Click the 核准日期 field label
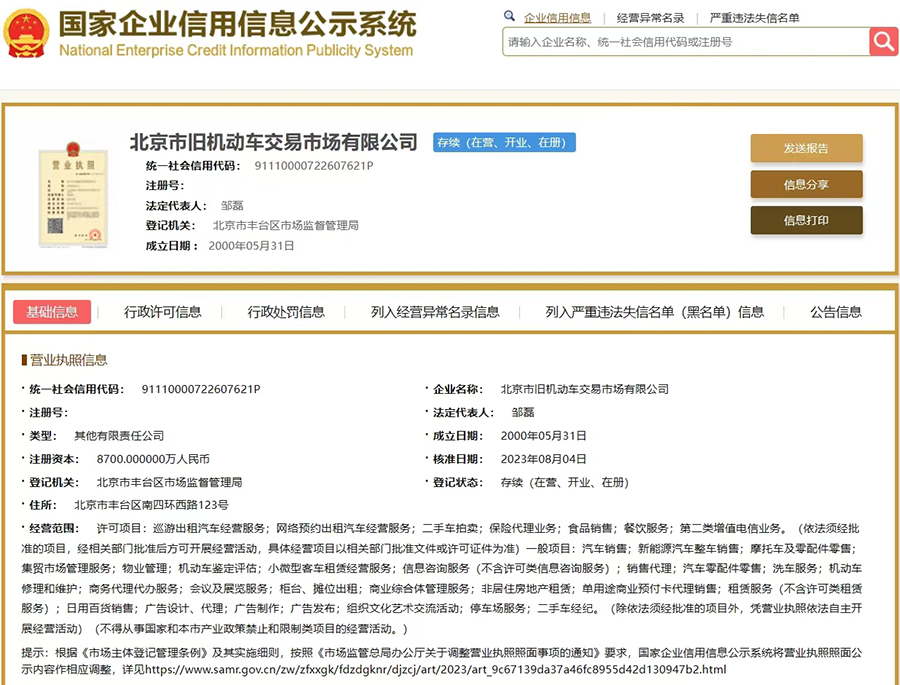This screenshot has height=685, width=900. tap(458, 459)
